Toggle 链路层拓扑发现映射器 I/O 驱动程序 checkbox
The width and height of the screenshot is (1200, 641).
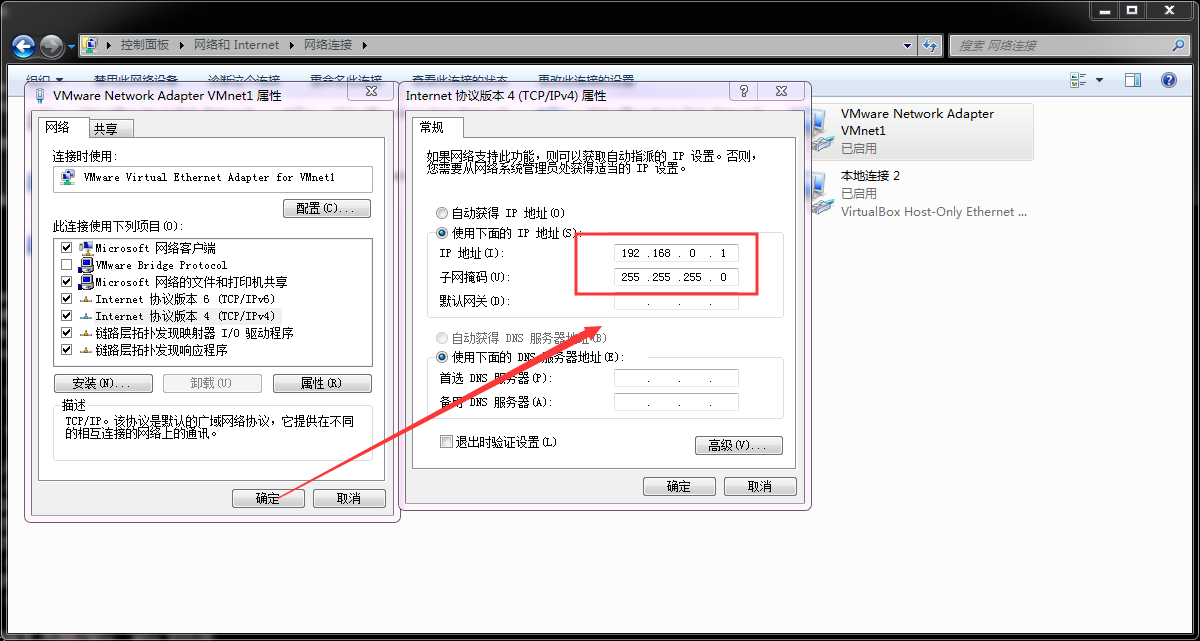coord(66,333)
